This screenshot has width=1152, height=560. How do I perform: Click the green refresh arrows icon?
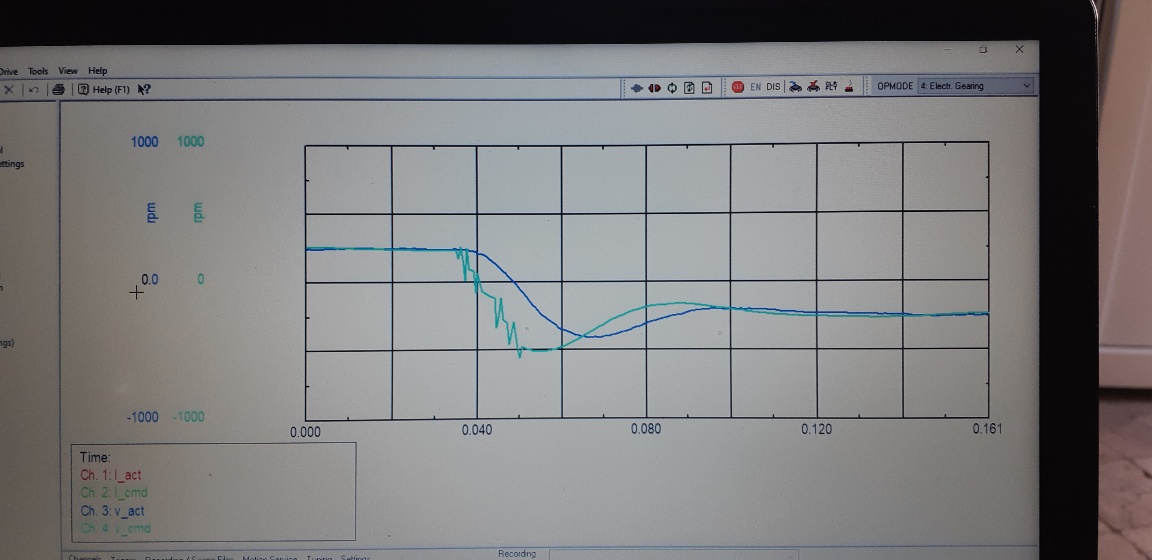pyautogui.click(x=672, y=87)
